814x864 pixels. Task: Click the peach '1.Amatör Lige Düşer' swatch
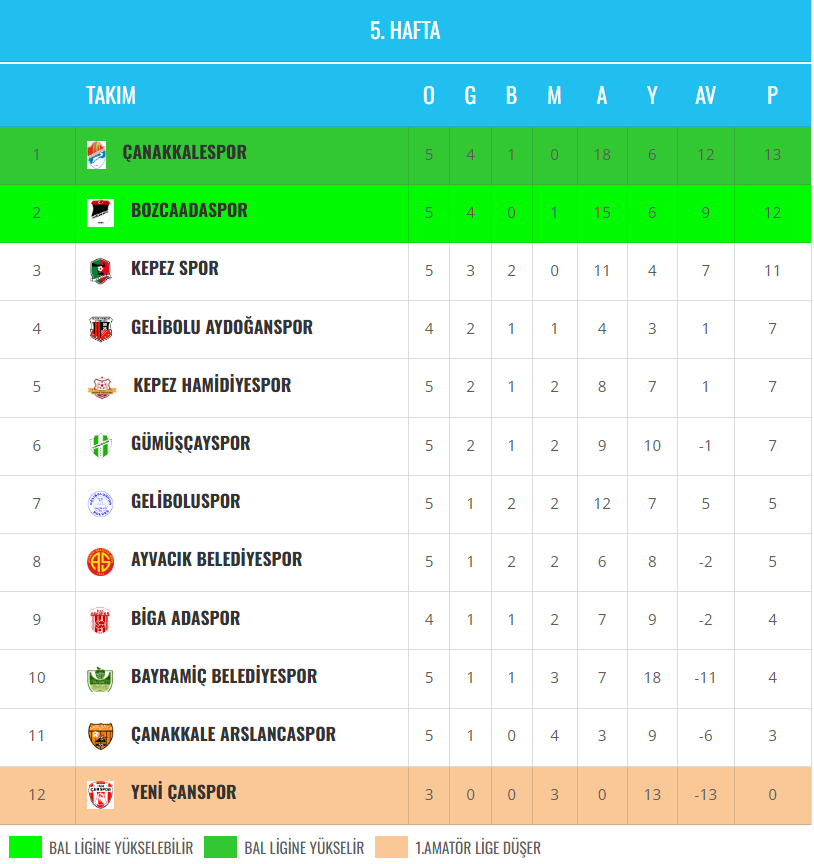point(391,847)
